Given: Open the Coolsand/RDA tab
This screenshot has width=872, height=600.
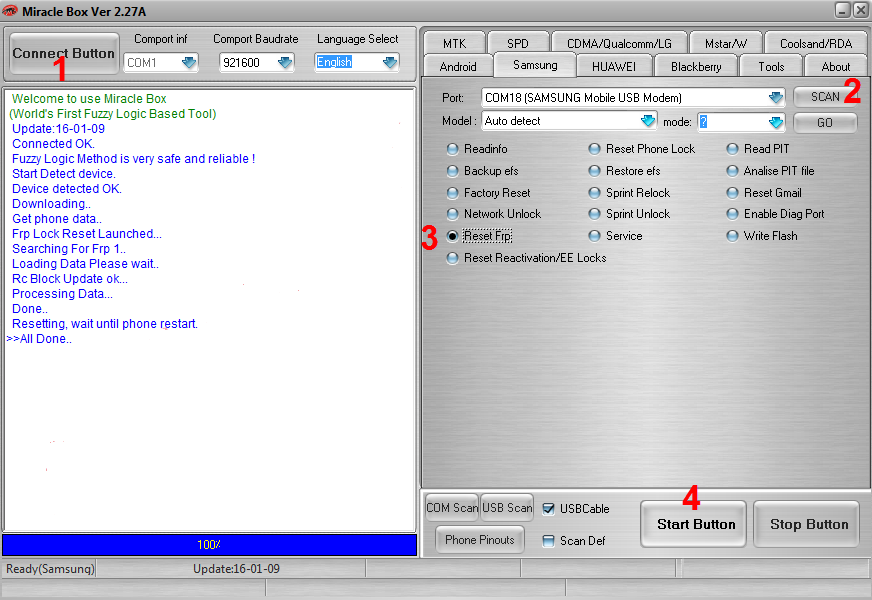Looking at the screenshot, I should [816, 43].
